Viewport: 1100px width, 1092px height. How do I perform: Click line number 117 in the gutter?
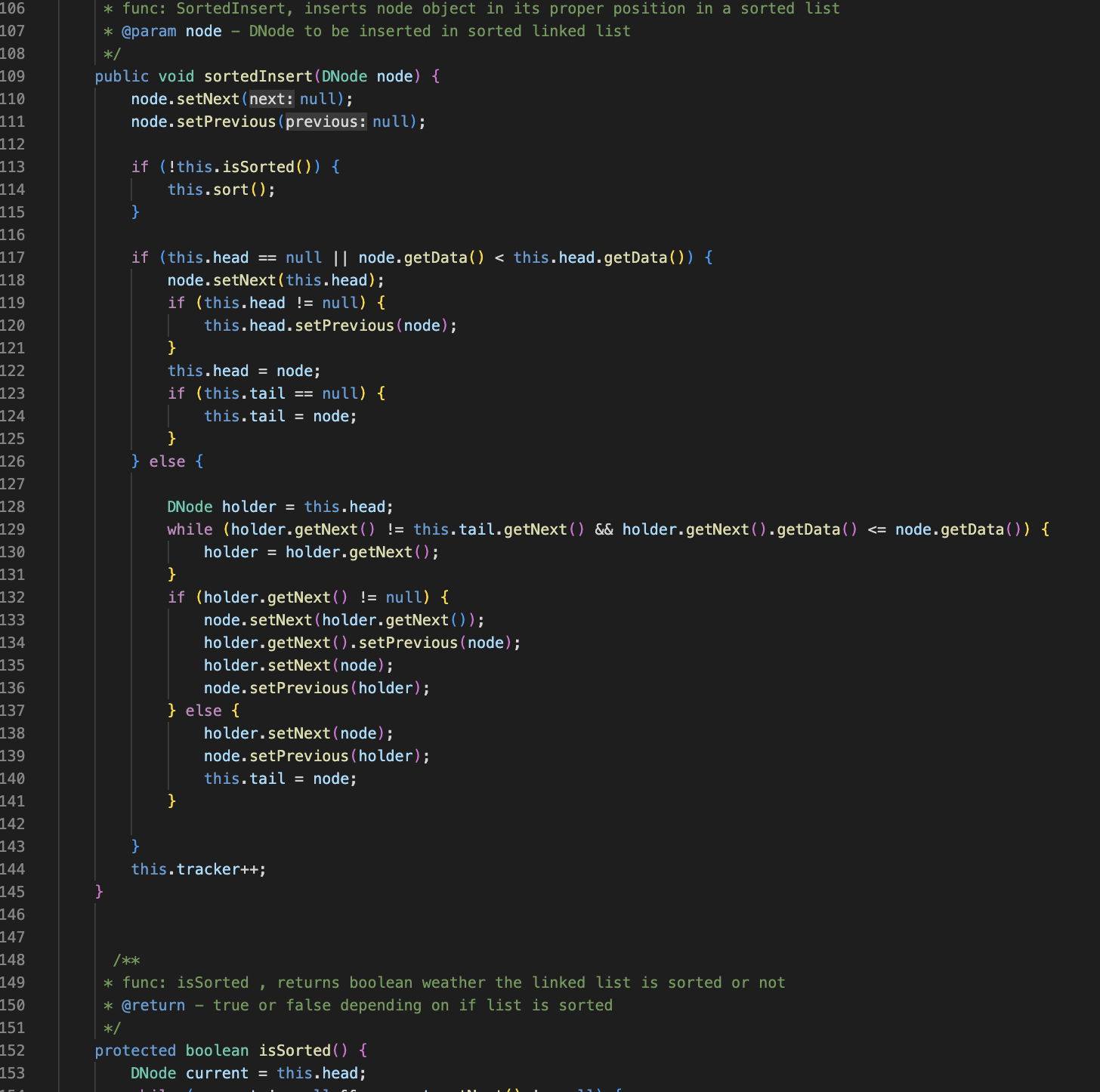[x=12, y=258]
